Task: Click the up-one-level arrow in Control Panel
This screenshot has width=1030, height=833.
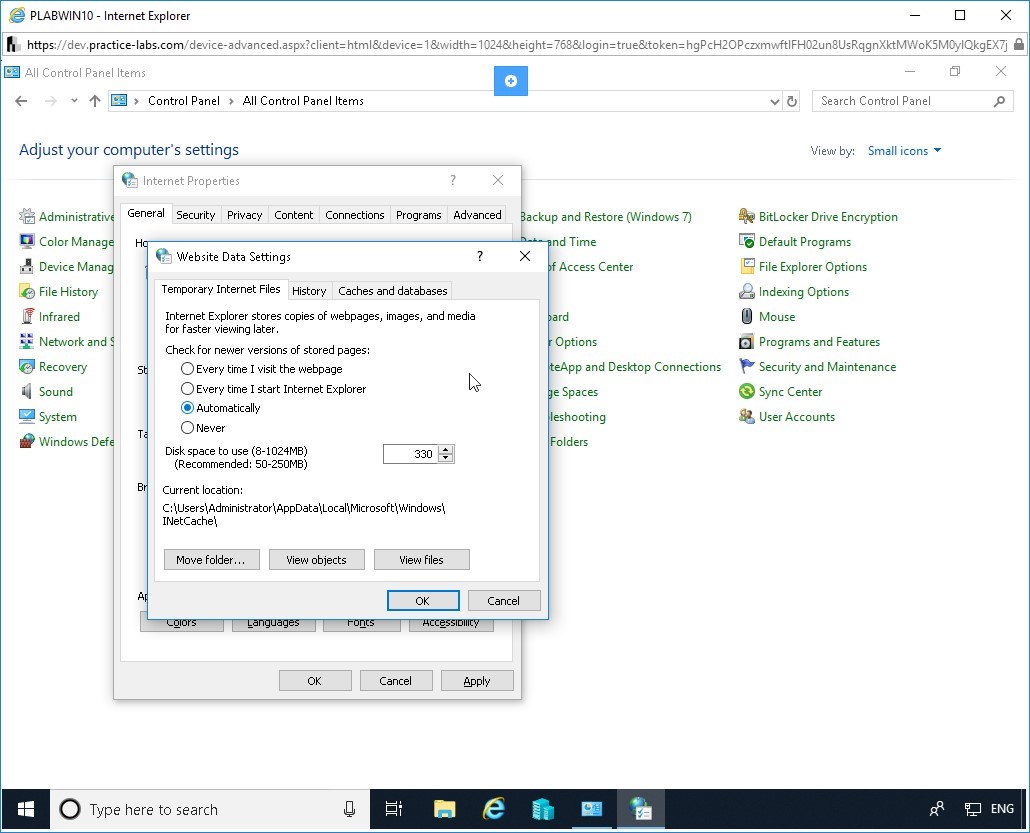Action: (x=95, y=101)
